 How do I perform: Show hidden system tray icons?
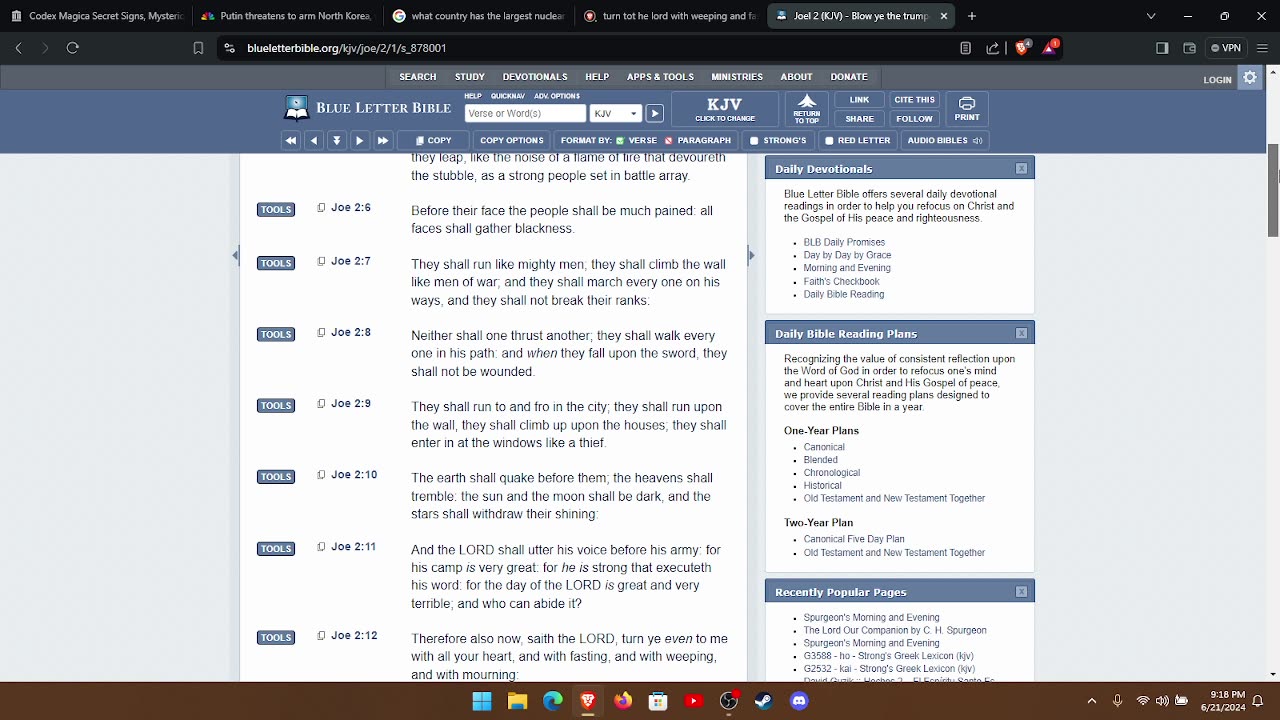(1091, 701)
